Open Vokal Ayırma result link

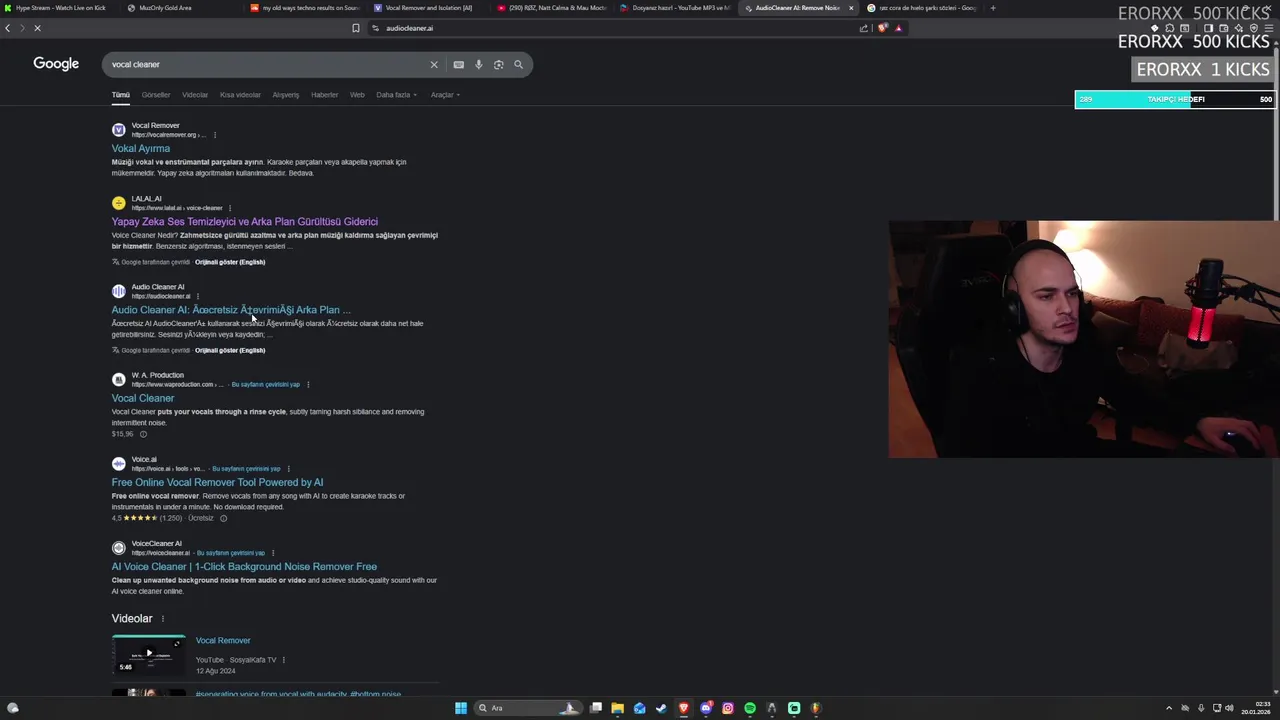(x=141, y=148)
